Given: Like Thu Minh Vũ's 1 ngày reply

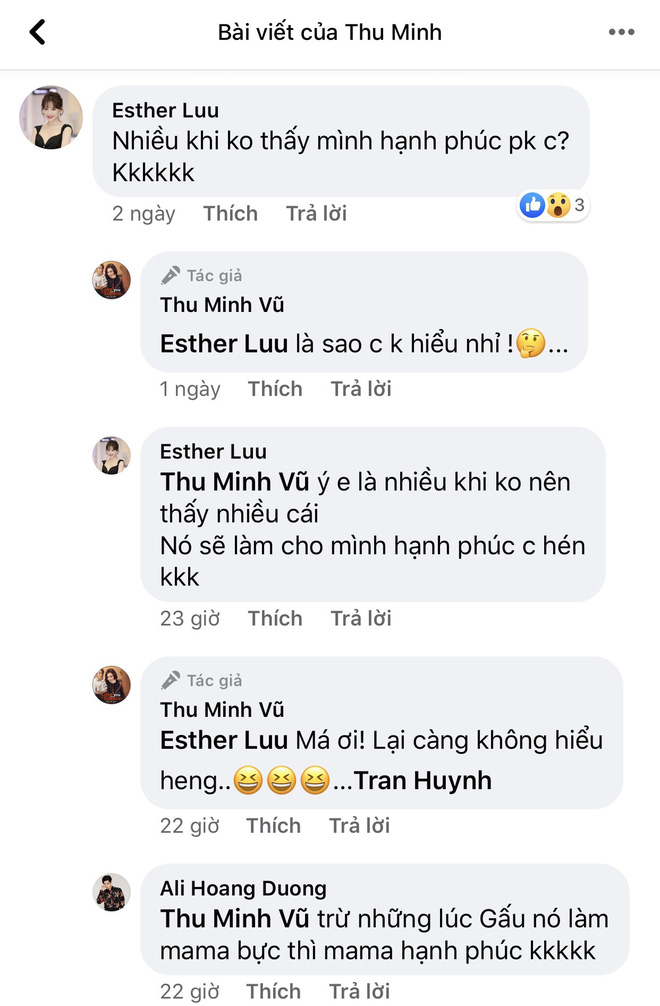Looking at the screenshot, I should (x=275, y=389).
